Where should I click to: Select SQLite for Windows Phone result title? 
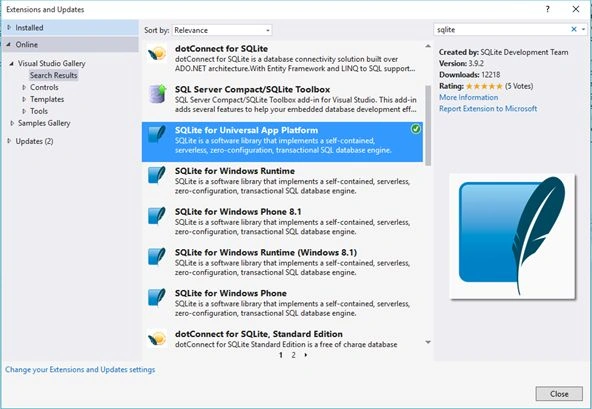click(231, 293)
